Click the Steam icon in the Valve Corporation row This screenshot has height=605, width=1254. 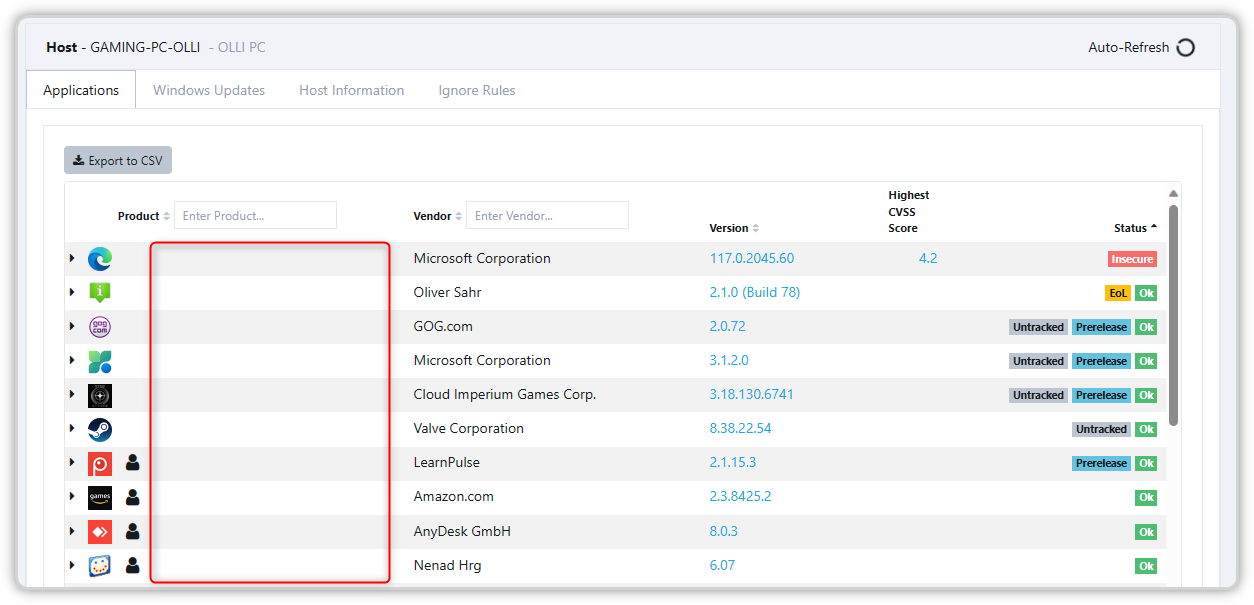pyautogui.click(x=100, y=429)
